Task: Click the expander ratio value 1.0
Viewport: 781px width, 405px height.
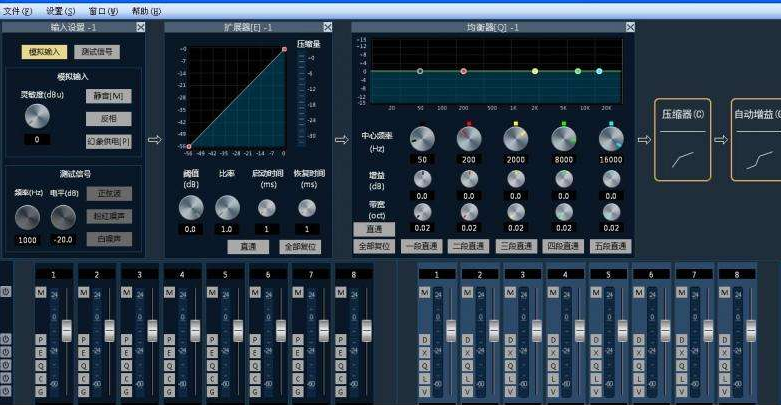Action: pyautogui.click(x=227, y=230)
